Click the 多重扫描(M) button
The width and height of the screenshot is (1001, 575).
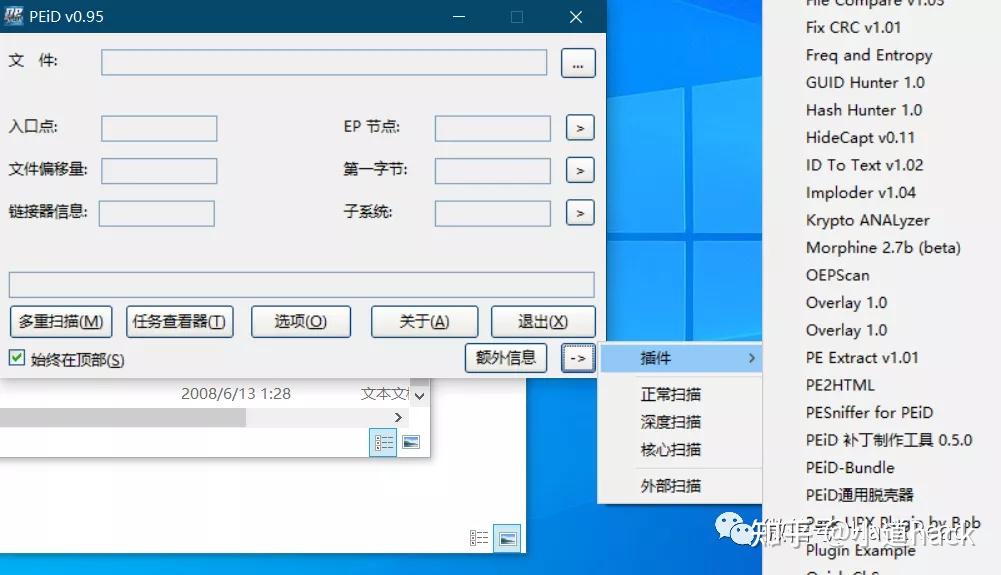point(61,322)
